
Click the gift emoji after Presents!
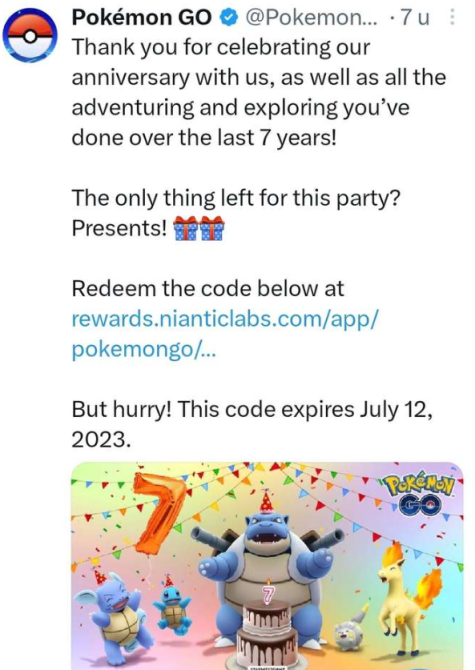(199, 228)
